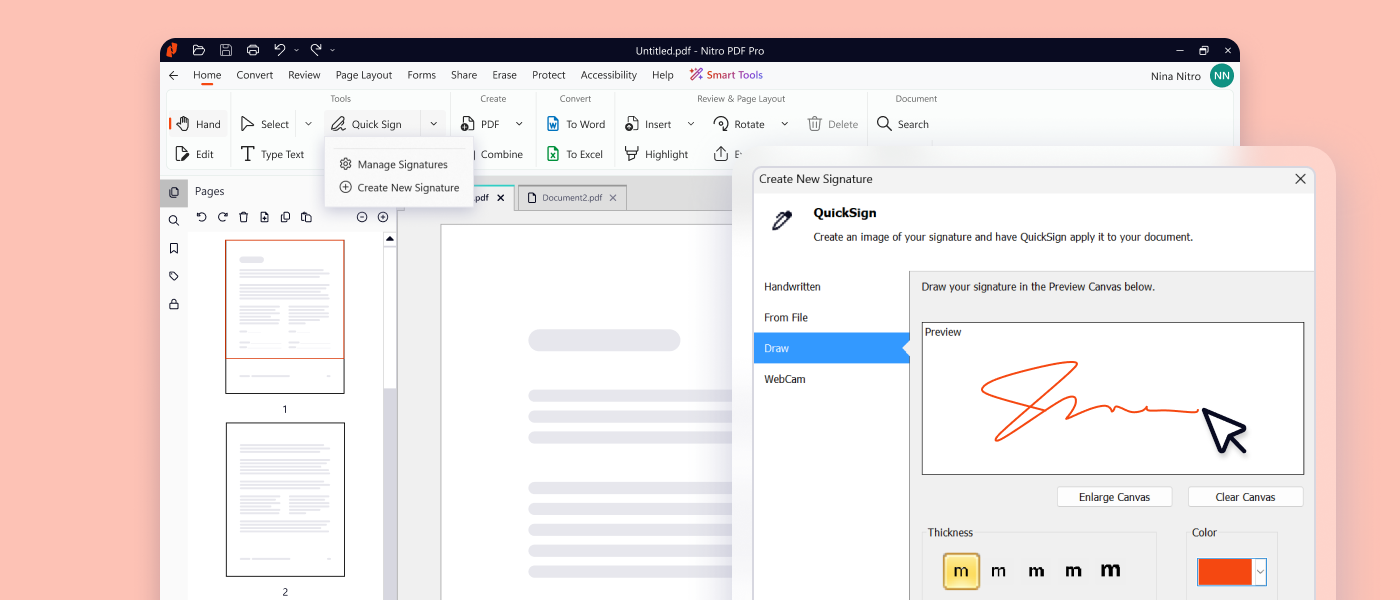Click the trash icon in Pages panel

(243, 217)
